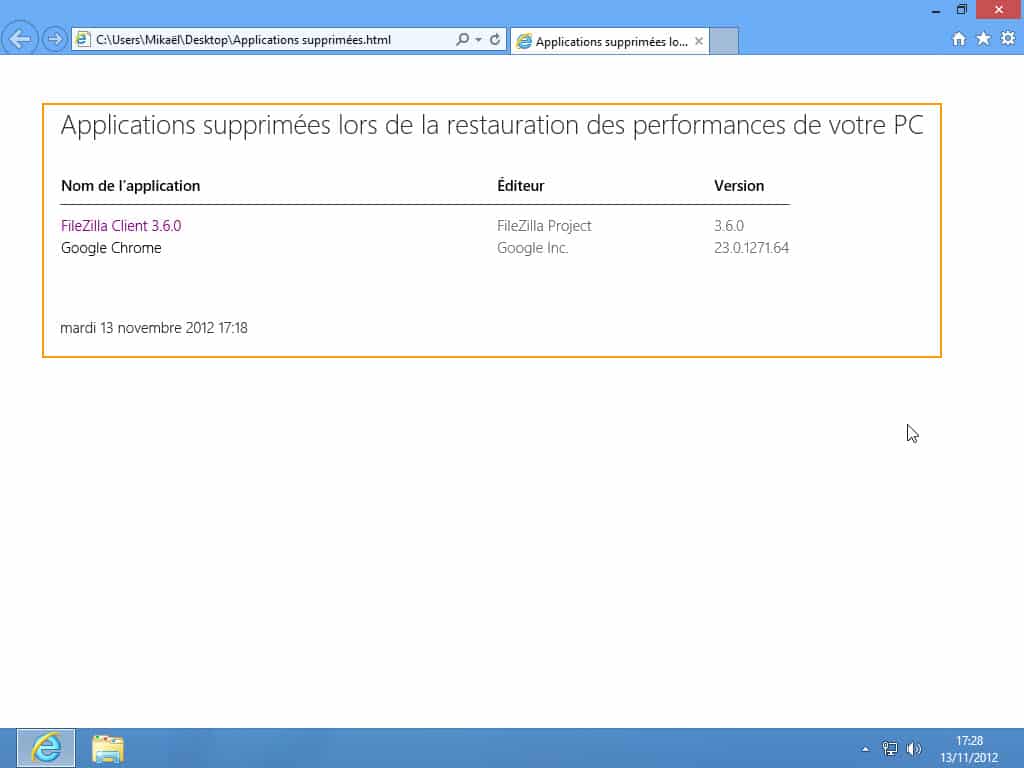This screenshot has height=768, width=1024.
Task: Click the version '23.0.1271.64' cell
Action: 751,248
